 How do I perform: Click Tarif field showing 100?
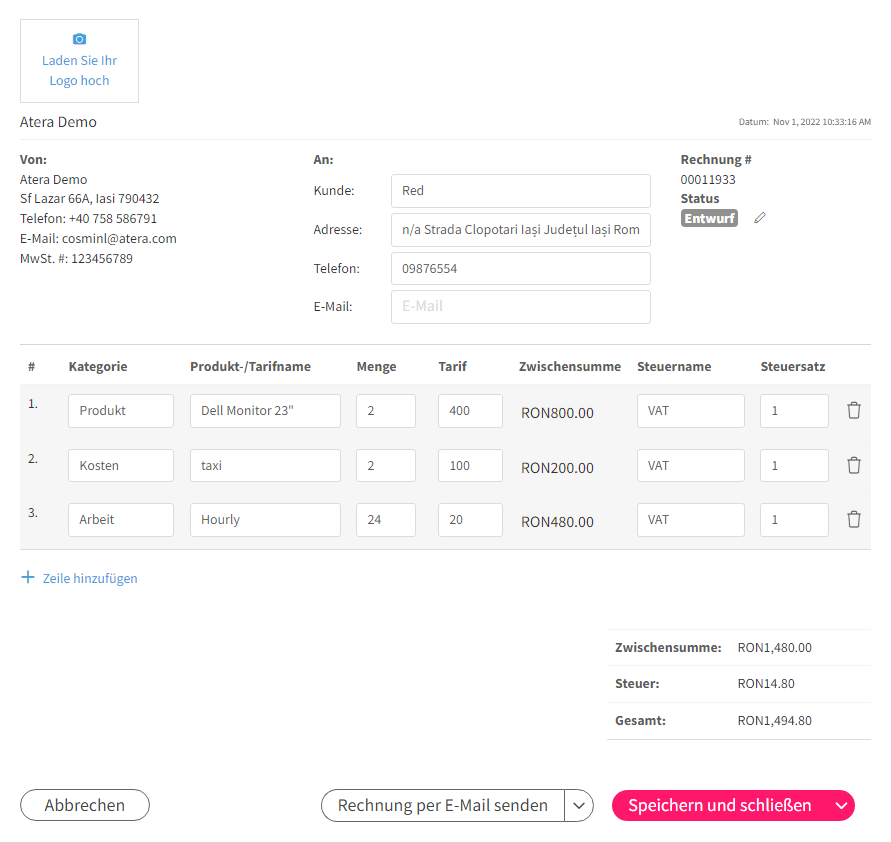pos(470,465)
